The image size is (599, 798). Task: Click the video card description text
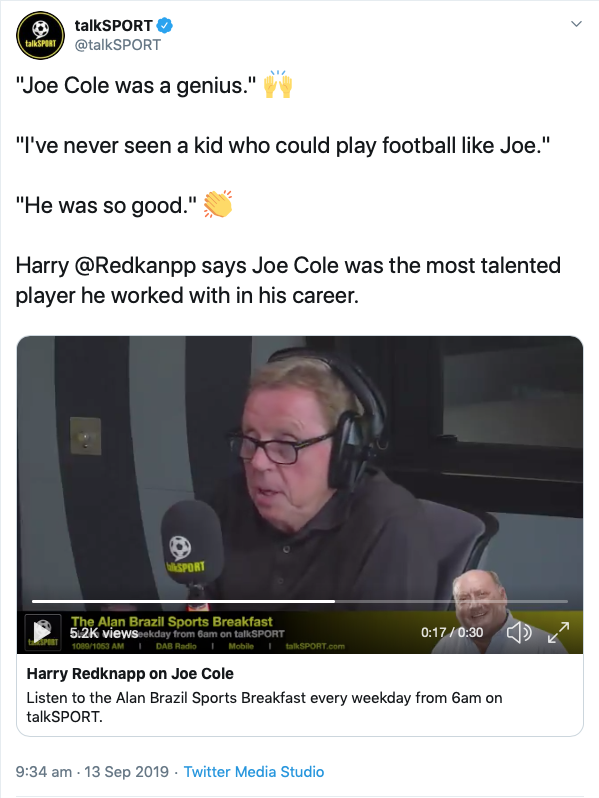click(264, 707)
